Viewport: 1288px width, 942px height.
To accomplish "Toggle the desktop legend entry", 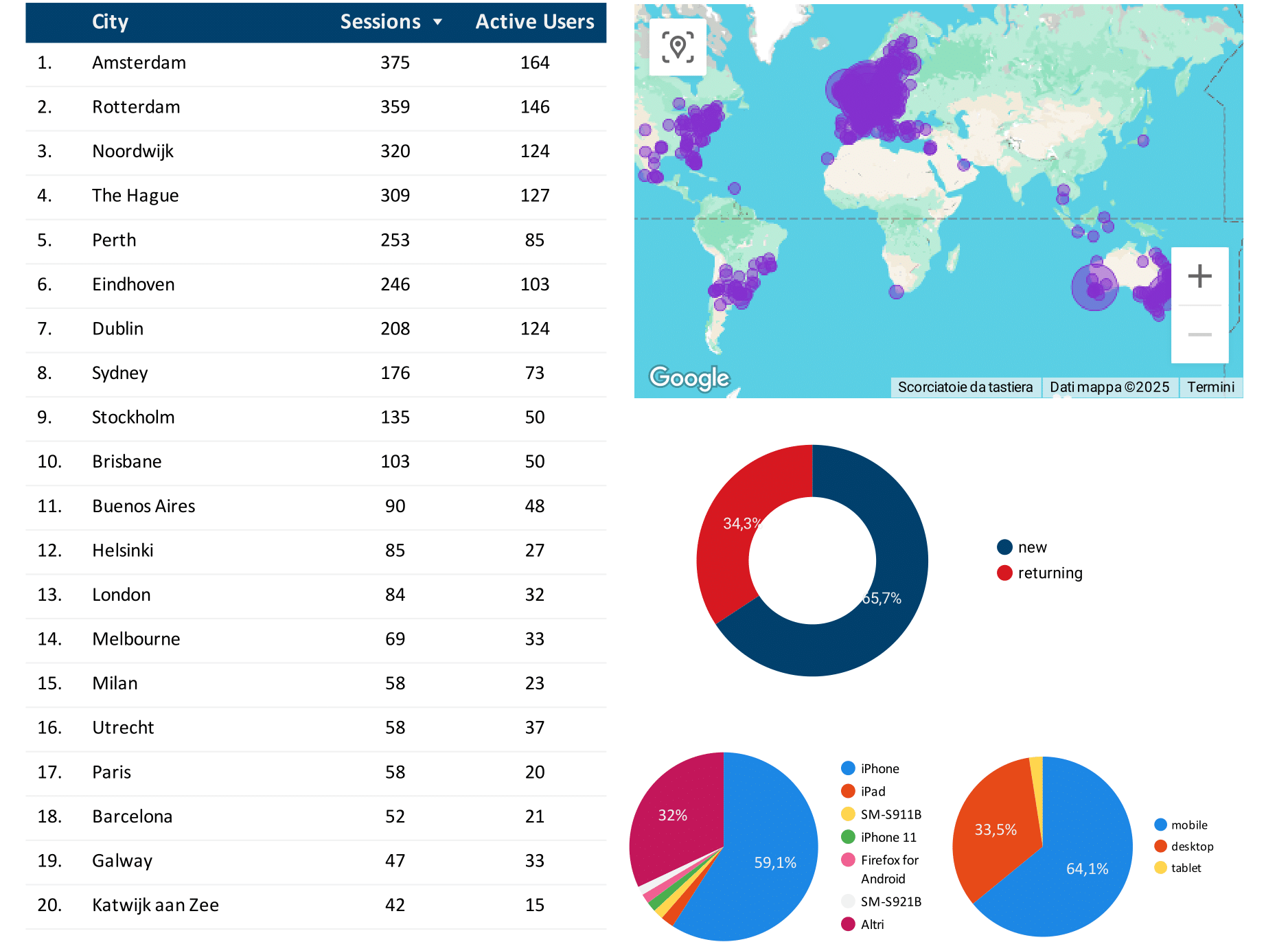I will [1160, 847].
